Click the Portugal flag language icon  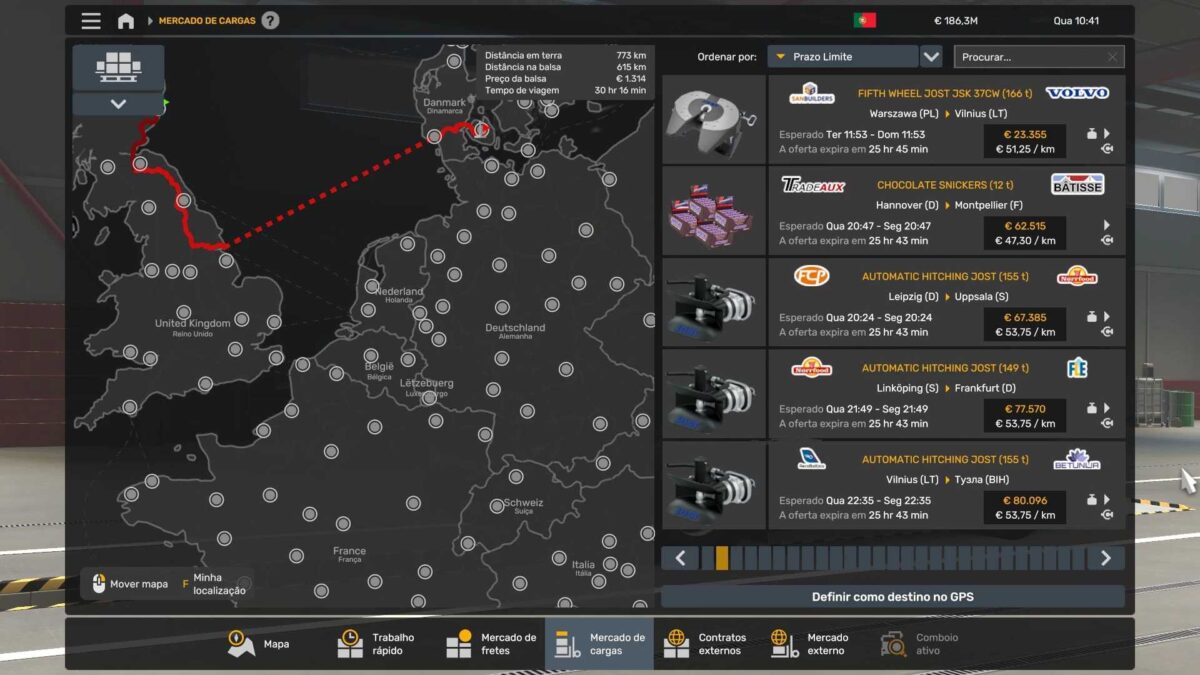[864, 21]
